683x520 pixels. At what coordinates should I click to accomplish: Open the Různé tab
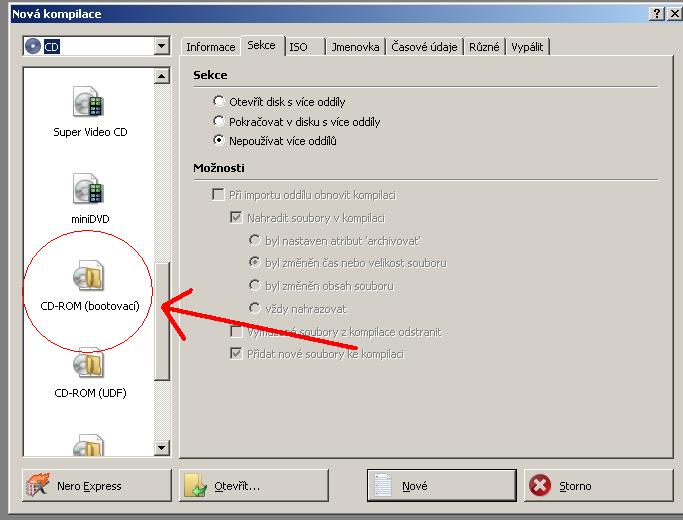coord(484,47)
